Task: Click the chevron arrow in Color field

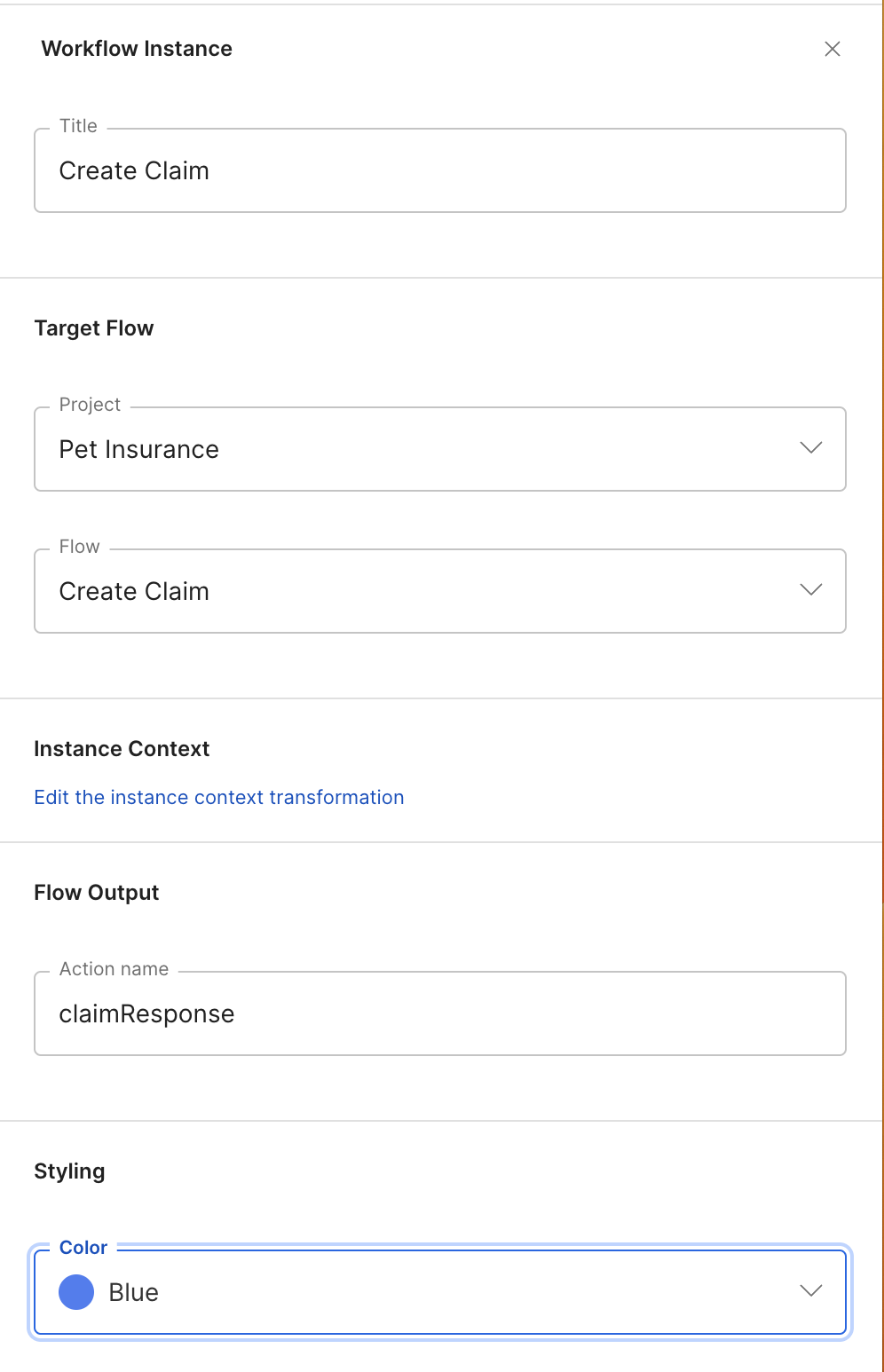Action: (810, 1291)
